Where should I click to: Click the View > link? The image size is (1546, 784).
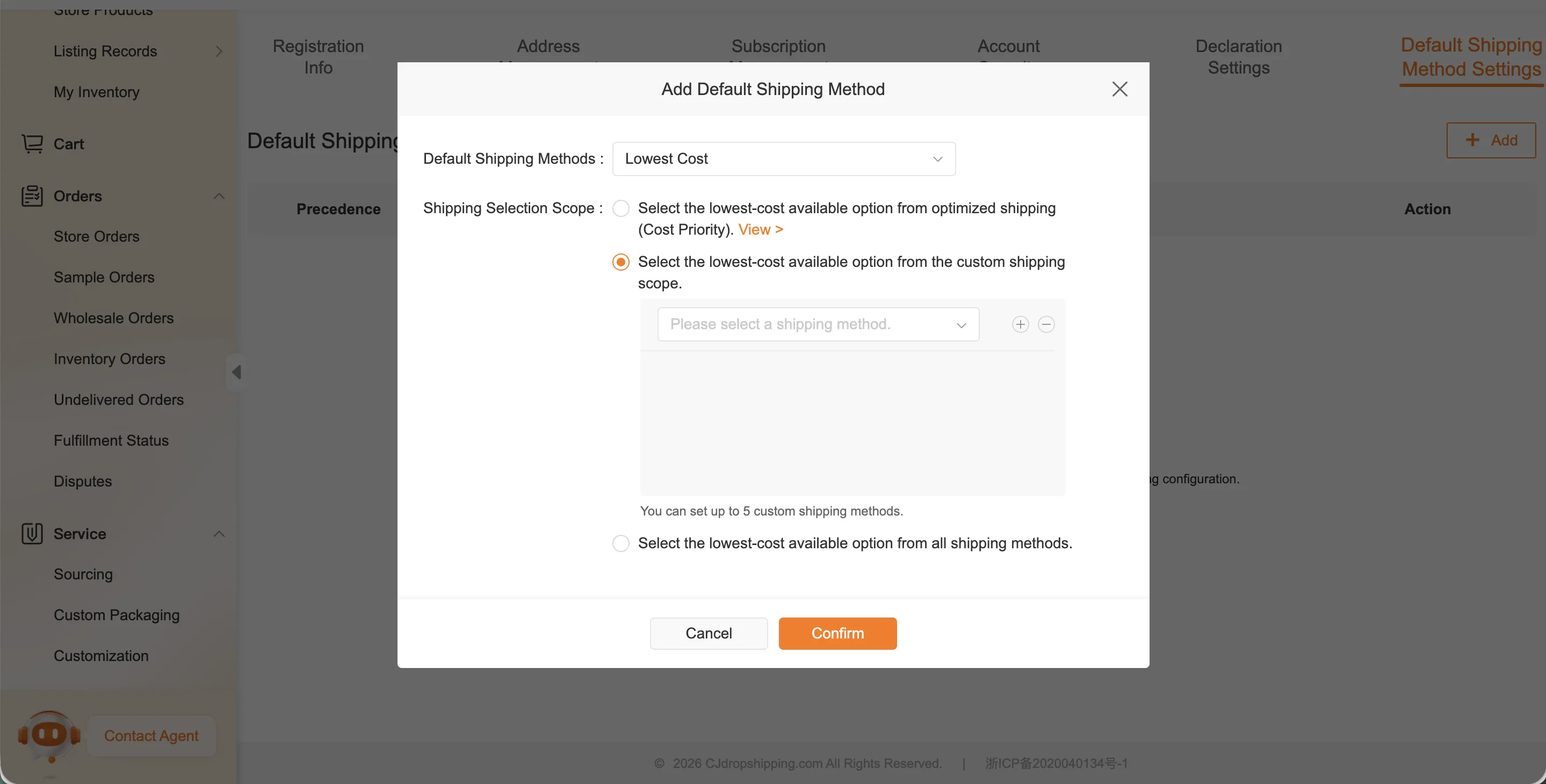click(x=761, y=230)
